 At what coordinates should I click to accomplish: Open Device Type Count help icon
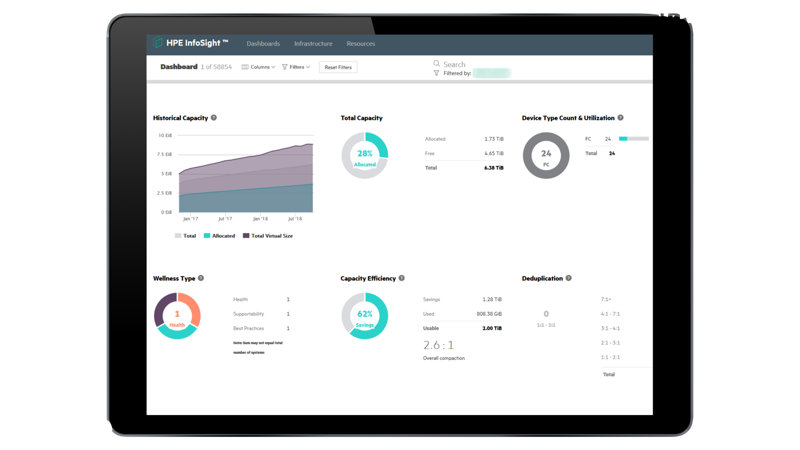coord(620,118)
